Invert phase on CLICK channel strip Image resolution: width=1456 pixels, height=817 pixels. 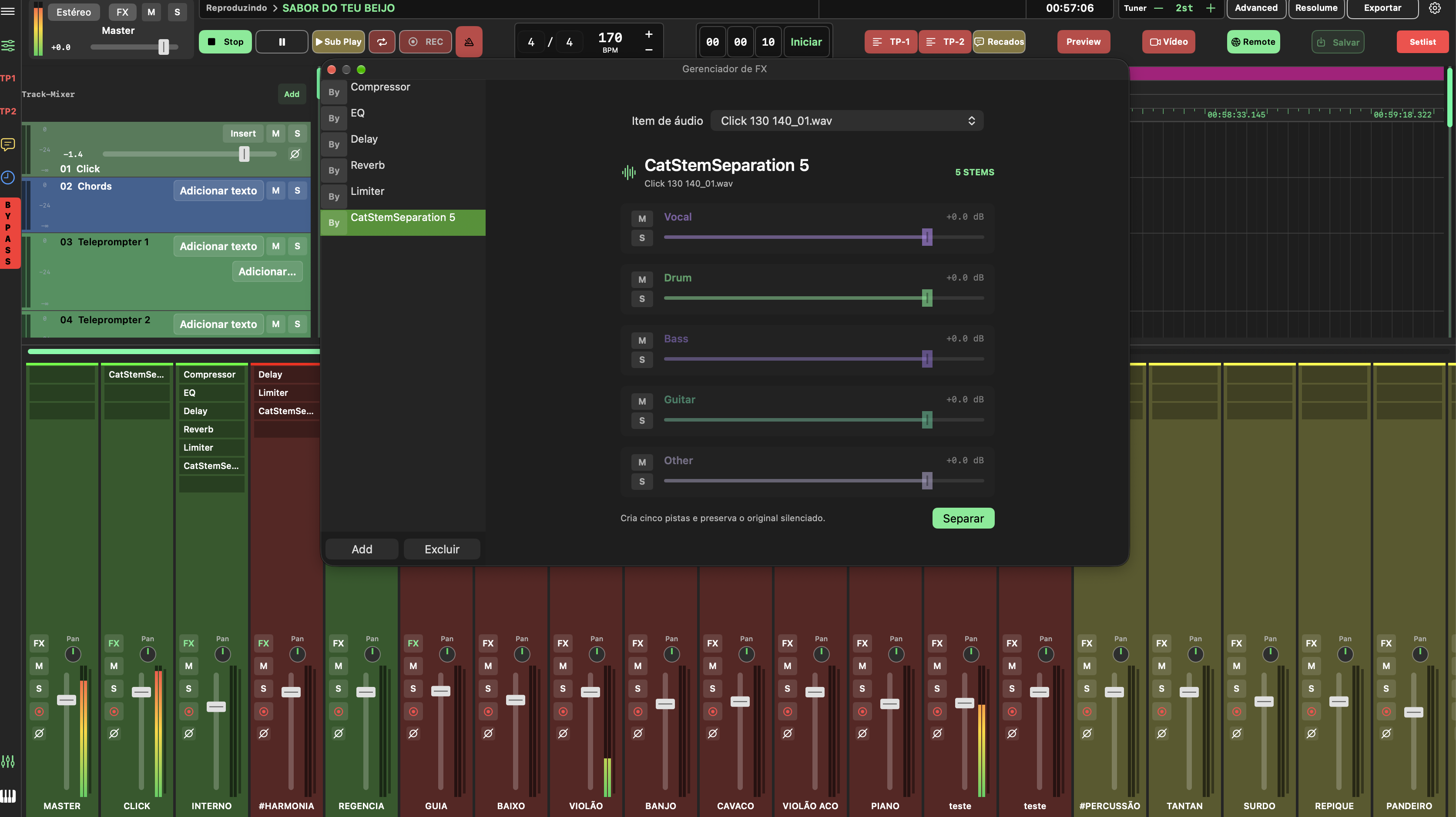pyautogui.click(x=114, y=733)
